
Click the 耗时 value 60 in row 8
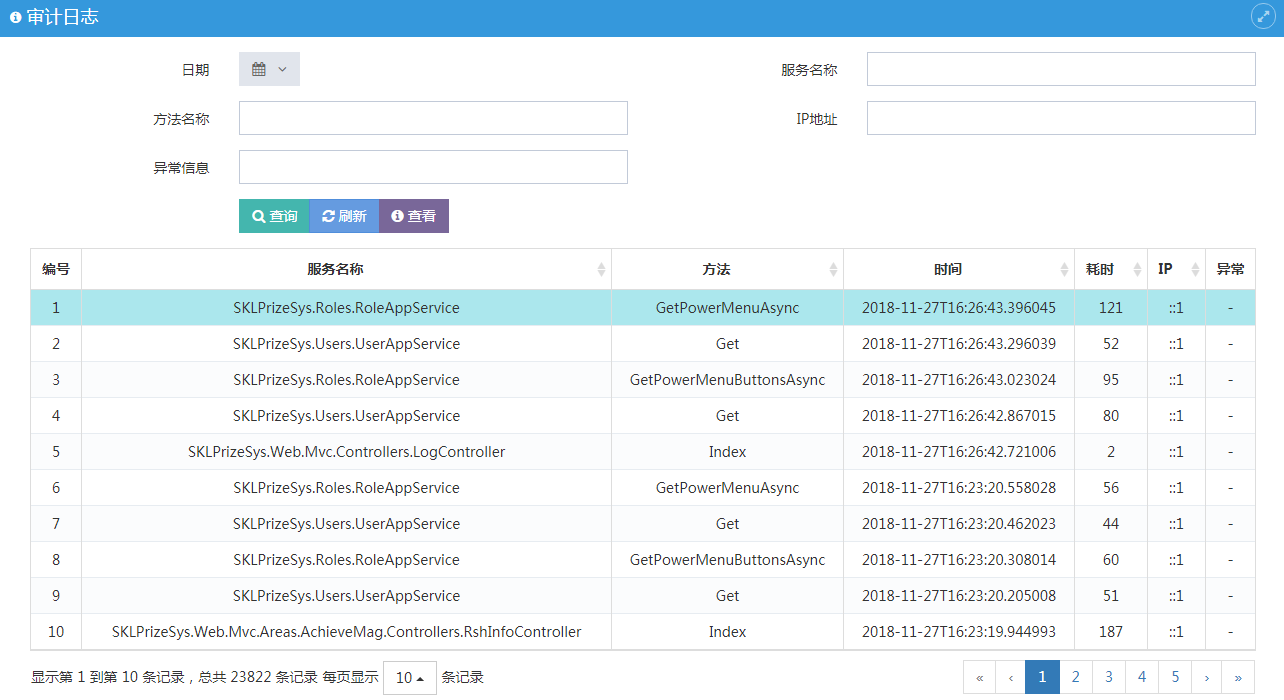click(x=1111, y=560)
